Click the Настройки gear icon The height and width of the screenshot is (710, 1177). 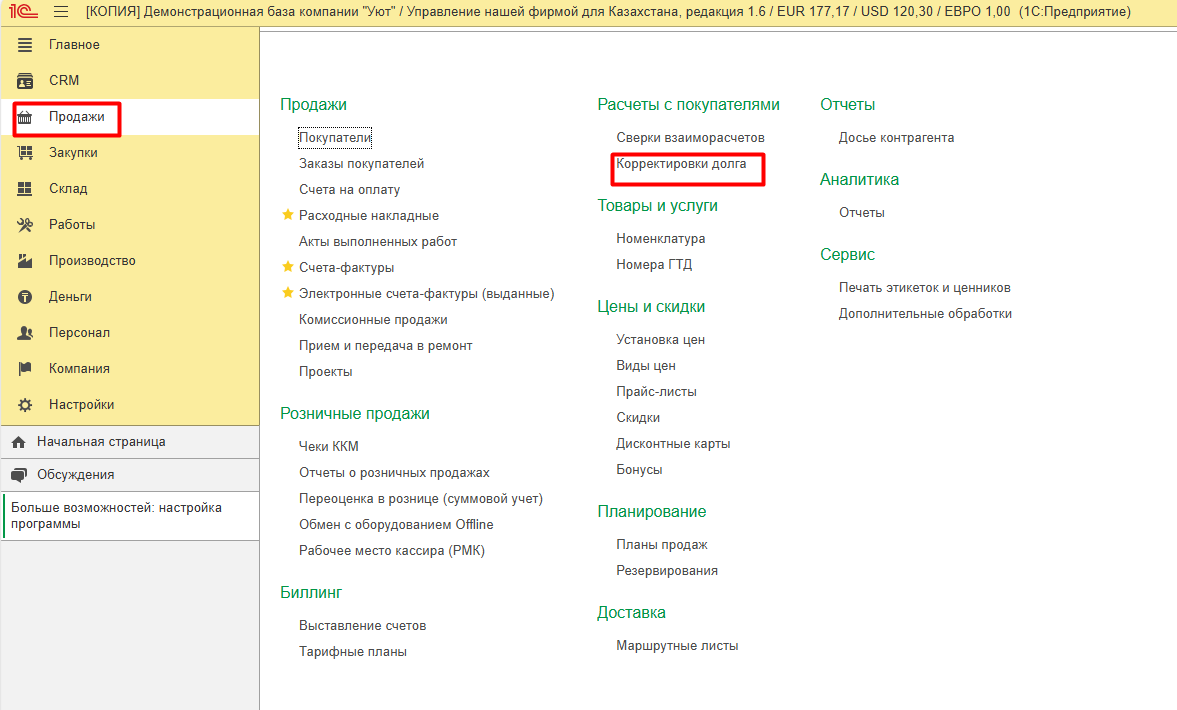click(26, 405)
